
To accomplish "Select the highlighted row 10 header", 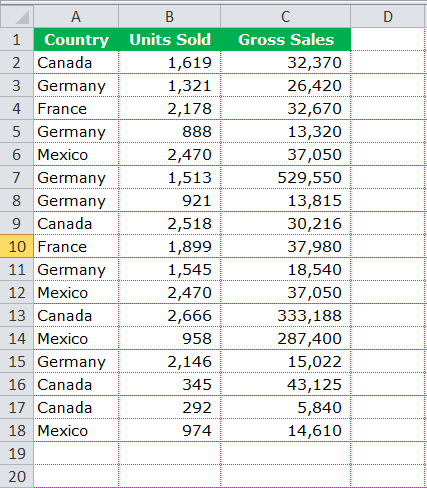I will [17, 246].
